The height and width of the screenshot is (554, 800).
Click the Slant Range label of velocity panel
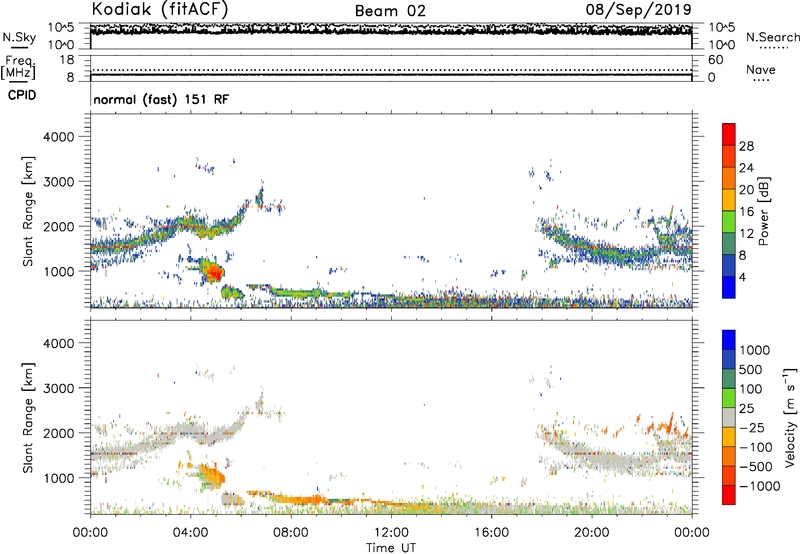(28, 418)
